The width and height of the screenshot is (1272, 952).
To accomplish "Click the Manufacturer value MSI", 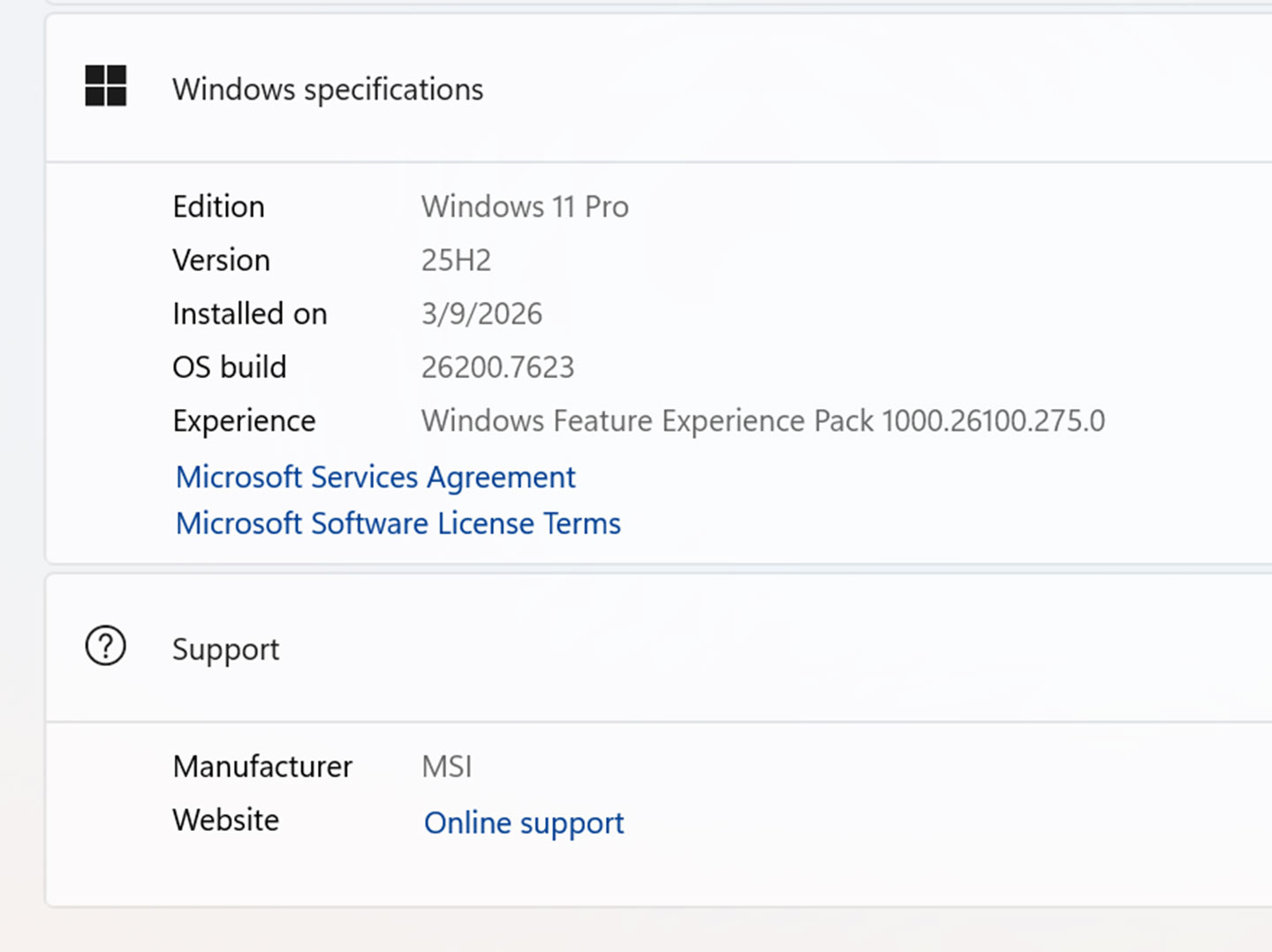I will coord(447,767).
